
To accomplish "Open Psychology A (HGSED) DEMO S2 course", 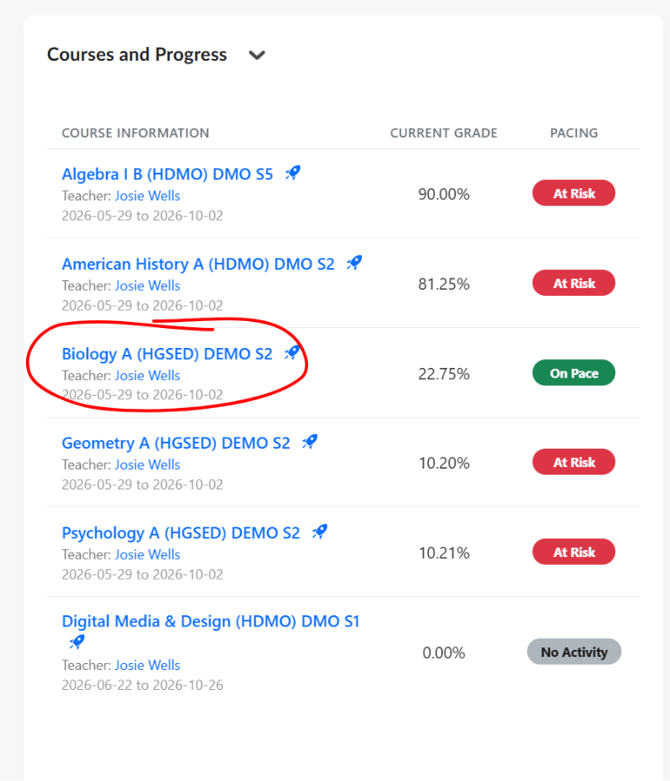I will point(181,533).
